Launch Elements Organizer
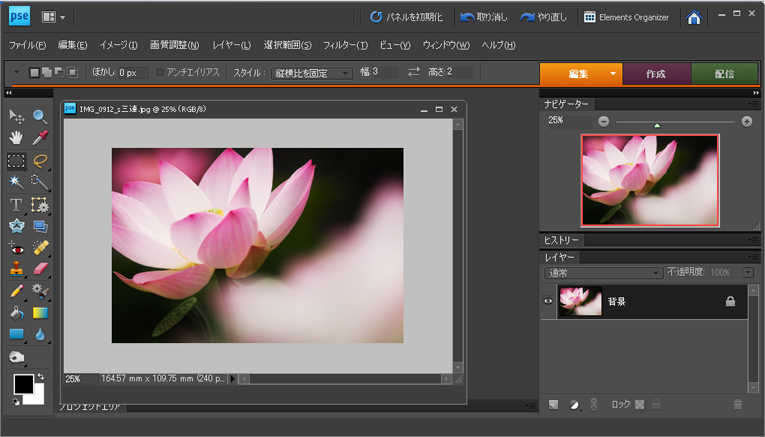Viewport: 765px width, 437px height. (626, 17)
